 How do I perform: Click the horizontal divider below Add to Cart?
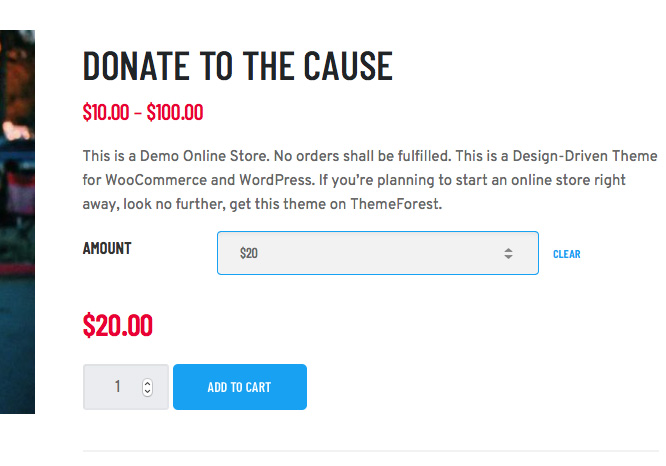tap(371, 451)
